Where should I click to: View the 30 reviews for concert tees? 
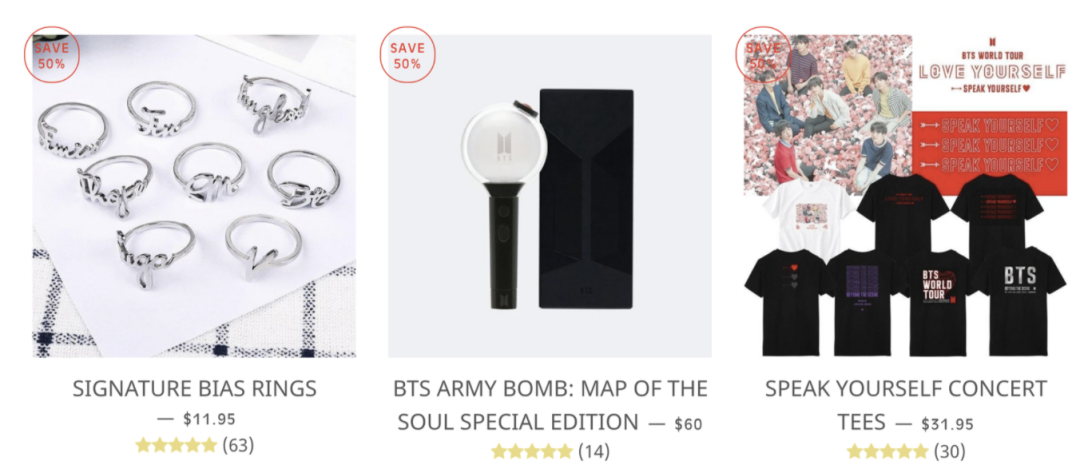click(x=949, y=452)
